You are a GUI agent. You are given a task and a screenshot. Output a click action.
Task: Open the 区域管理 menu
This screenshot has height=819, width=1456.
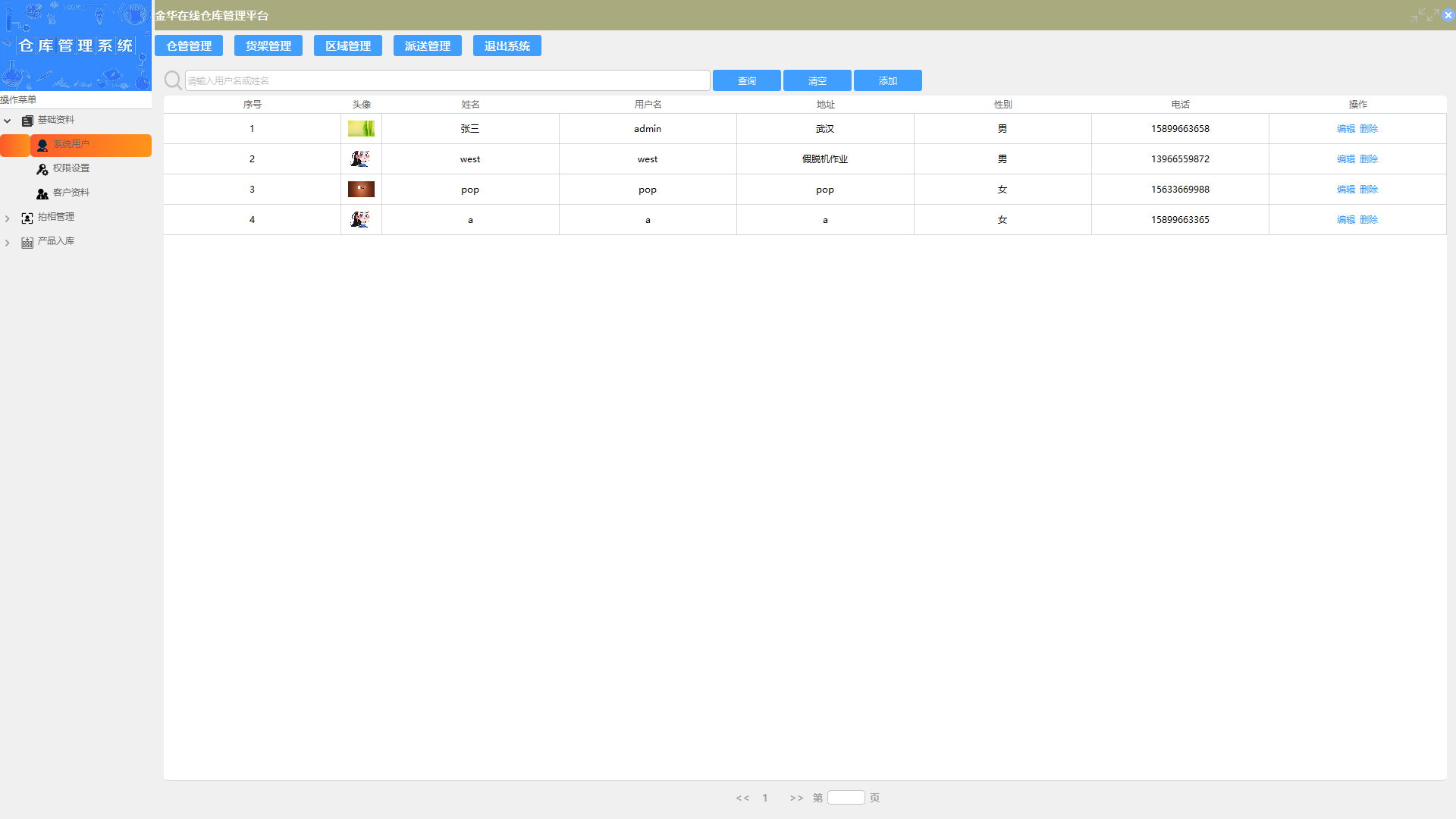(x=348, y=46)
